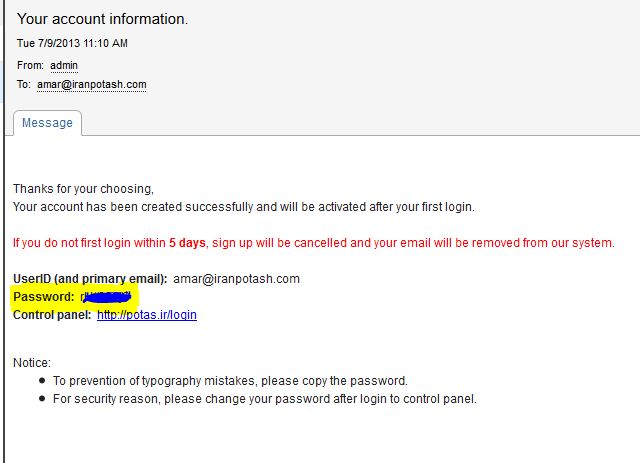Click the bold red "5 days" text
The width and height of the screenshot is (640, 463).
187,243
